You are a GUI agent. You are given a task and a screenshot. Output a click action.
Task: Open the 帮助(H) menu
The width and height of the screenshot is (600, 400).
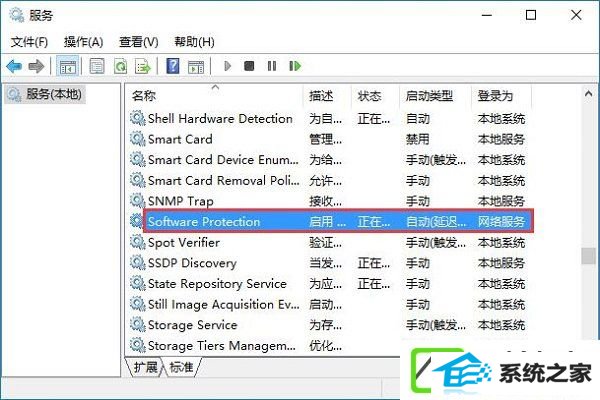coord(194,42)
